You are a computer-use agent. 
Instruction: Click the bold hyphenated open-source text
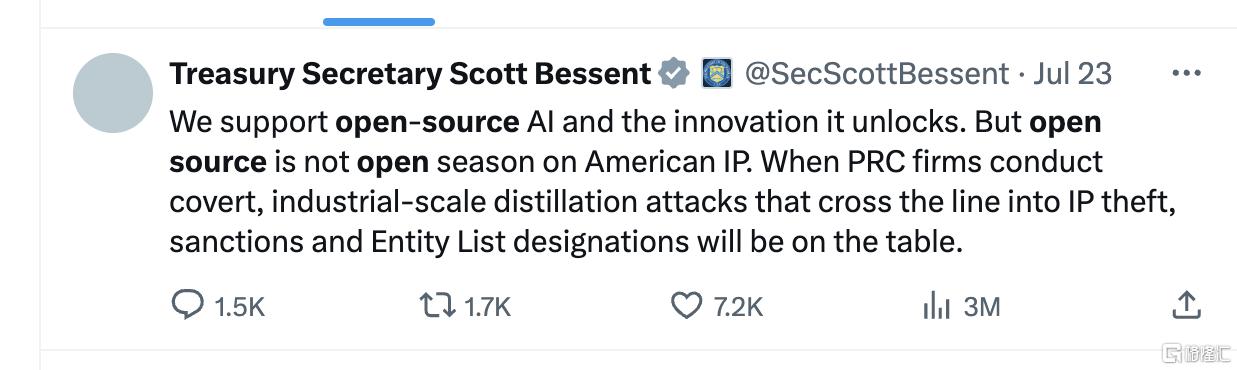(427, 122)
